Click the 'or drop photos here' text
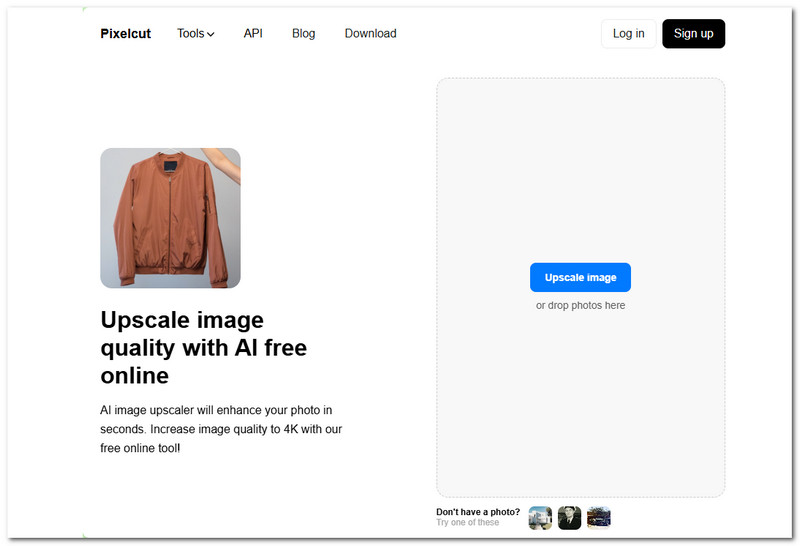The width and height of the screenshot is (800, 546). coord(580,305)
